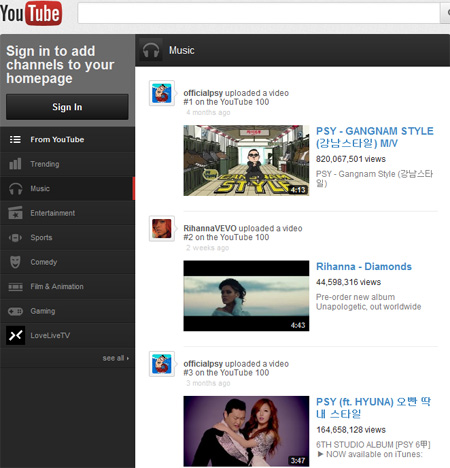Image resolution: width=450 pixels, height=468 pixels.
Task: Click the '4 months ago' timestamp
Action: [x=208, y=112]
